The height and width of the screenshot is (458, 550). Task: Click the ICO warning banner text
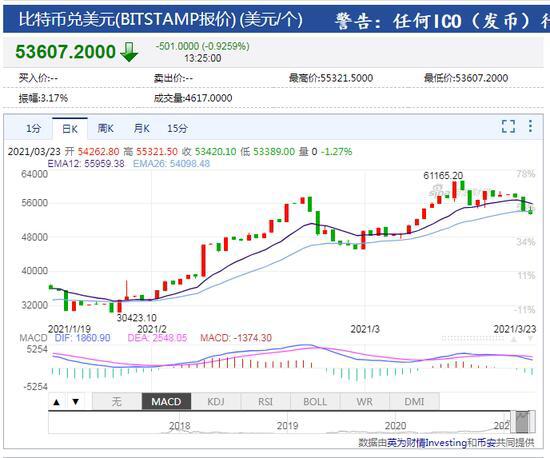click(442, 21)
